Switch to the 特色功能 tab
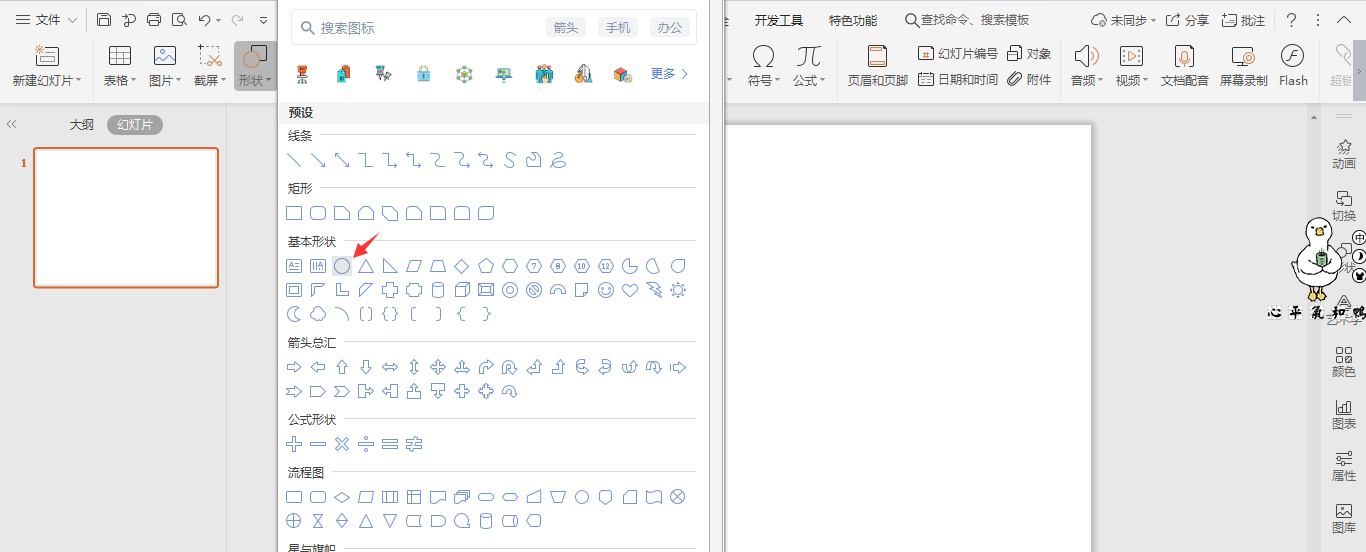 tap(852, 20)
